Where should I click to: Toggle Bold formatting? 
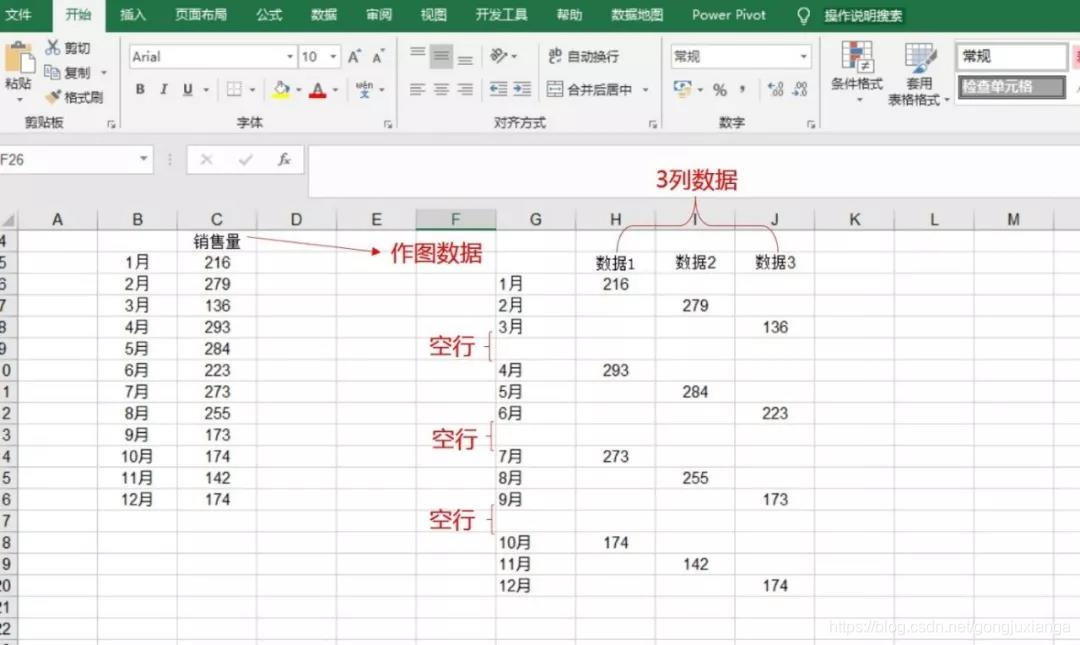141,90
